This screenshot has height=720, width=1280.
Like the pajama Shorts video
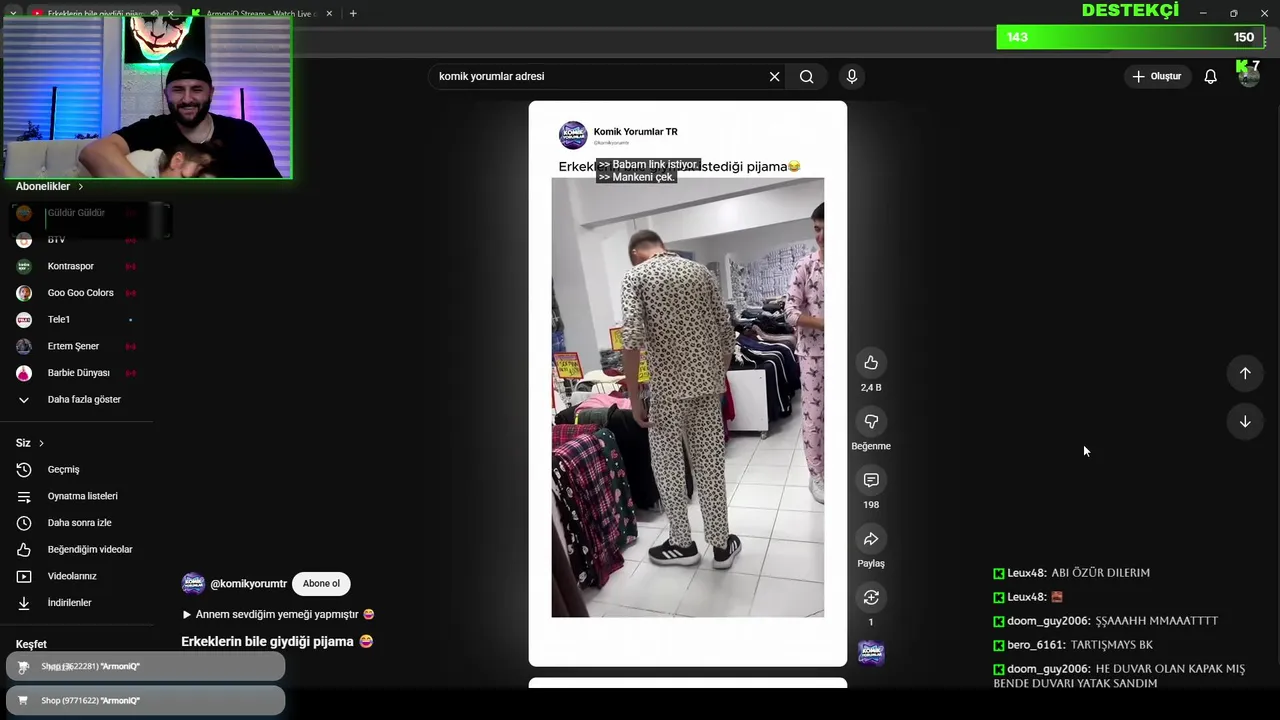(871, 363)
